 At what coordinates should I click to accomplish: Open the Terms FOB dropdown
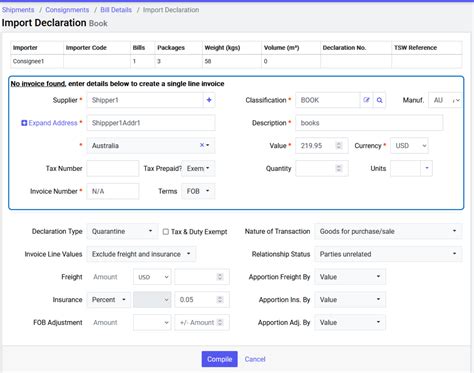point(198,191)
